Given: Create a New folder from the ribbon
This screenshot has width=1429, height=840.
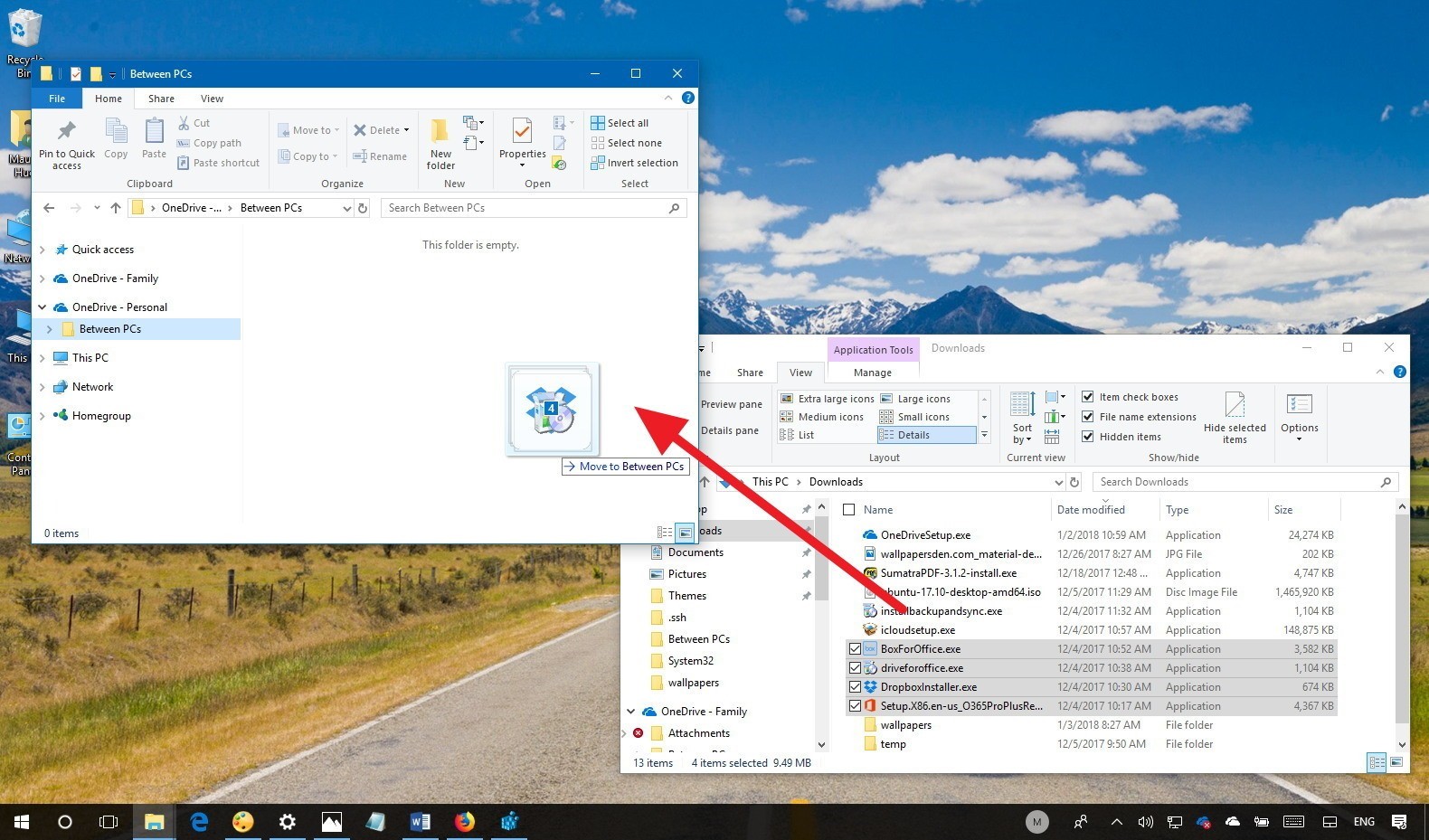Looking at the screenshot, I should coord(440,144).
